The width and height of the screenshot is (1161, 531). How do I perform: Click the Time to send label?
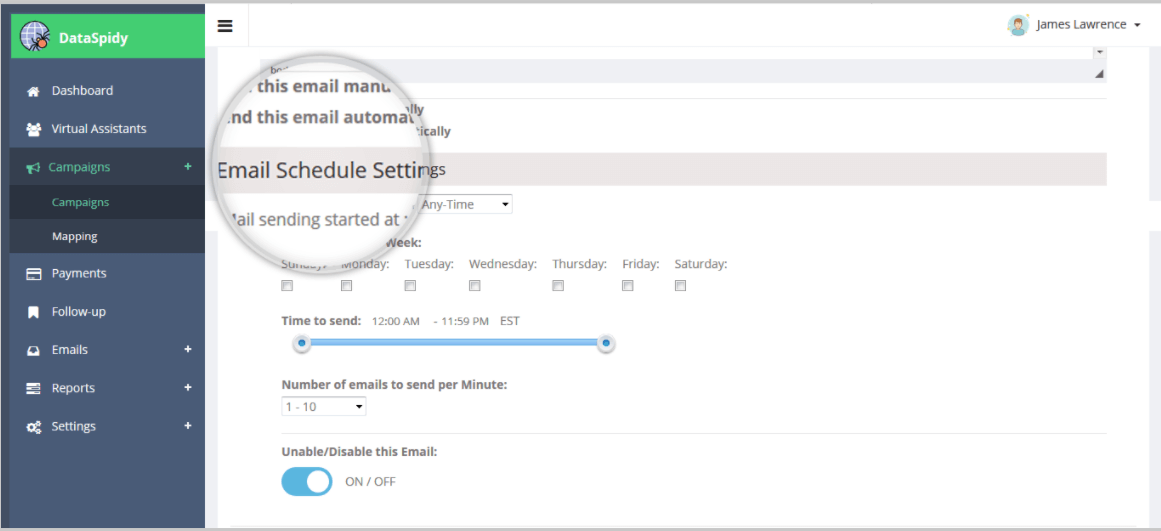321,321
